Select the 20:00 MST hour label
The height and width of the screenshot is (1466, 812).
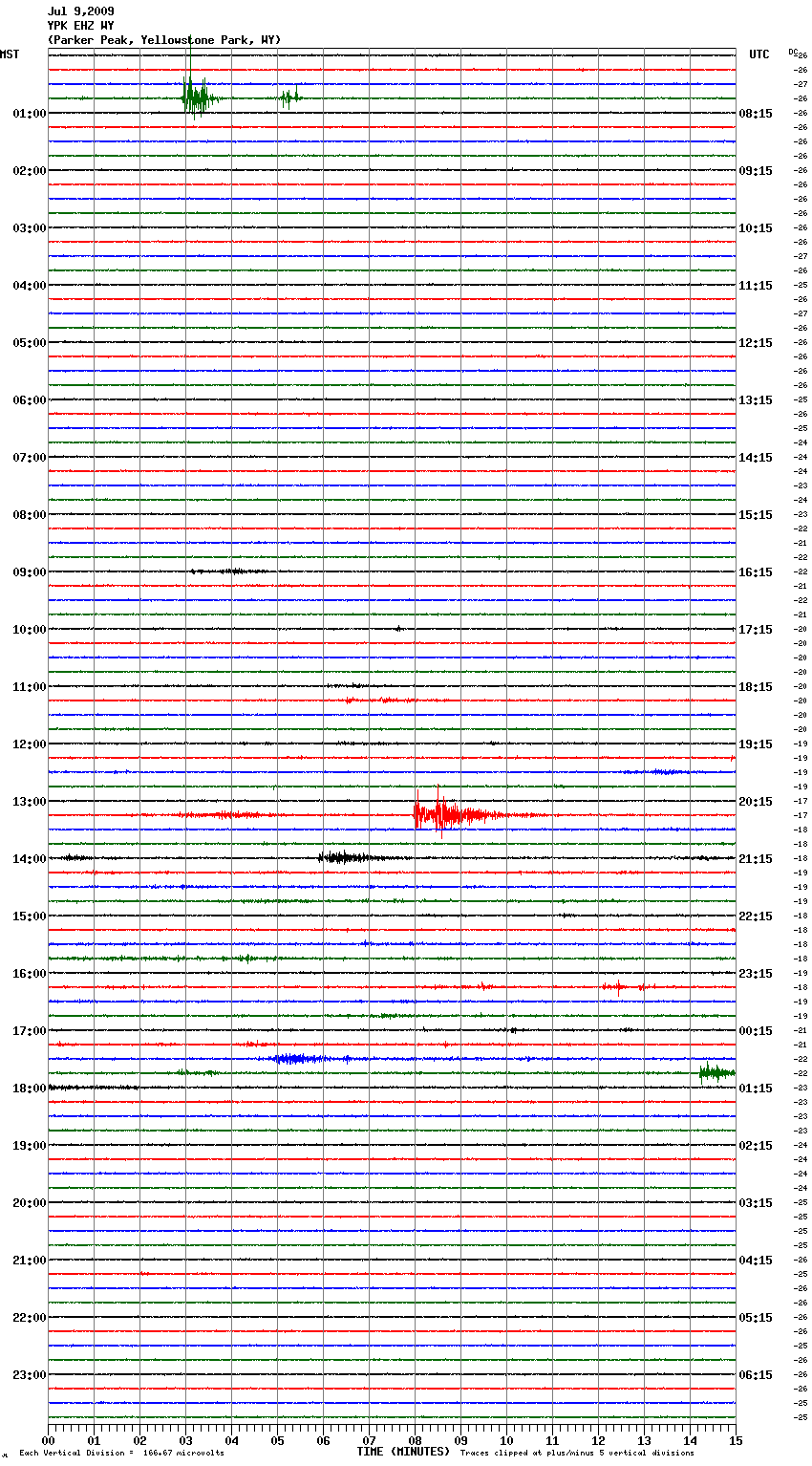tap(29, 1203)
